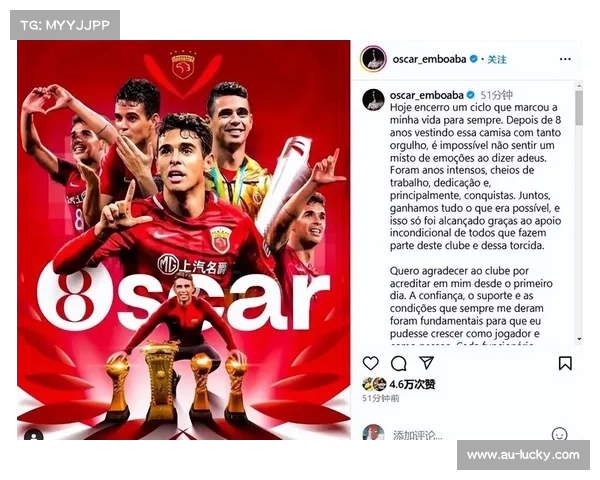This screenshot has width=600, height=480.
Task: Like the post with heart icon
Action: 370,363
